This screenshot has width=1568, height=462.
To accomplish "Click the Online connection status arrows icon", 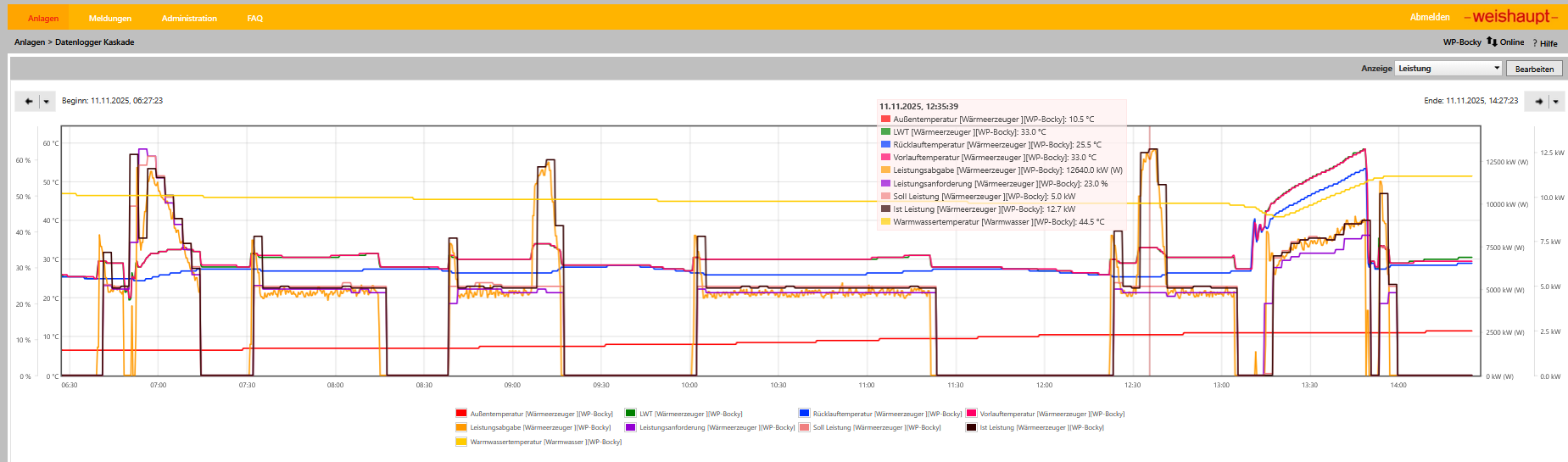I will click(x=1492, y=42).
